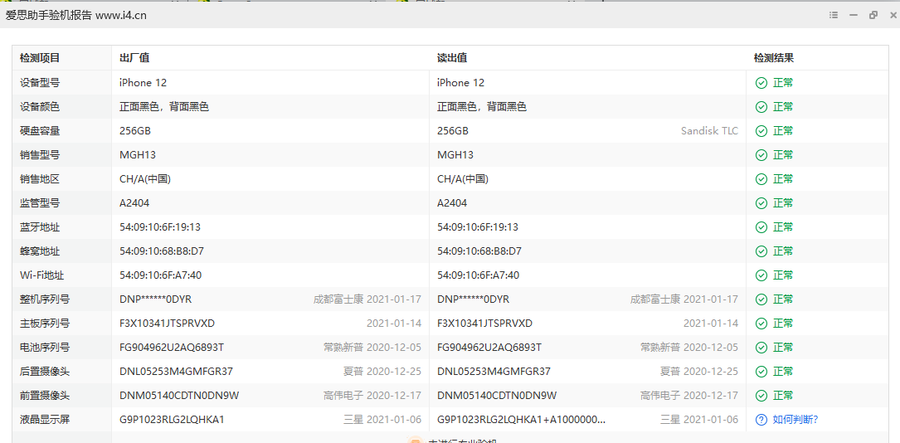The width and height of the screenshot is (900, 443).
Task: Click read-out front camera serial DNM05140CDTN0DN9W
Action: pyautogui.click(x=496, y=395)
